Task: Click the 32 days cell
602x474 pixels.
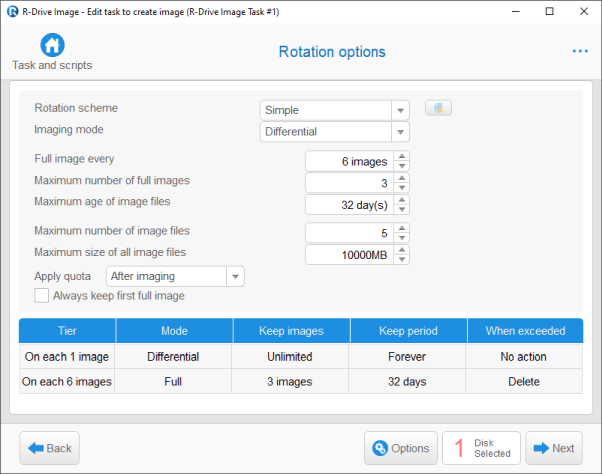Action: pos(407,382)
